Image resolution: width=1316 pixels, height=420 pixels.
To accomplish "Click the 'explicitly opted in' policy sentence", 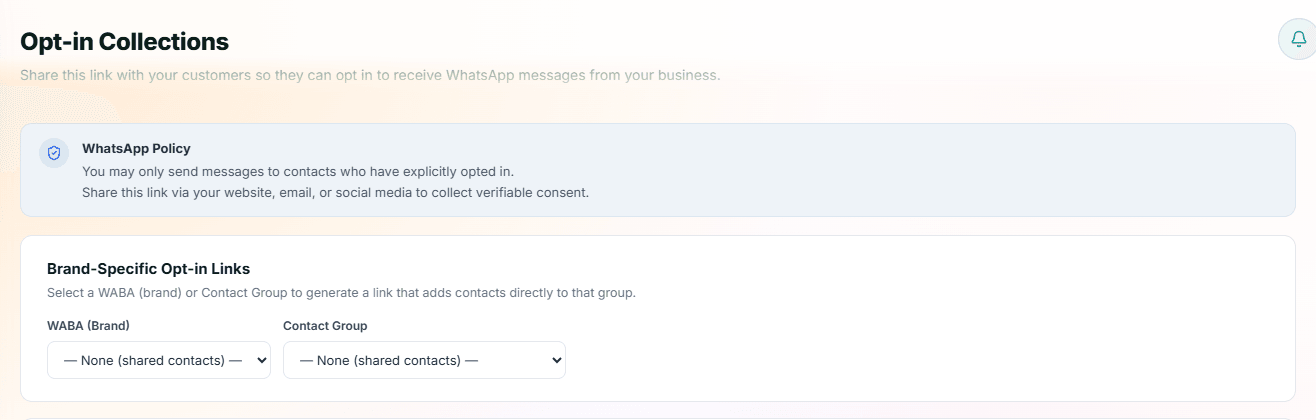I will [x=298, y=171].
